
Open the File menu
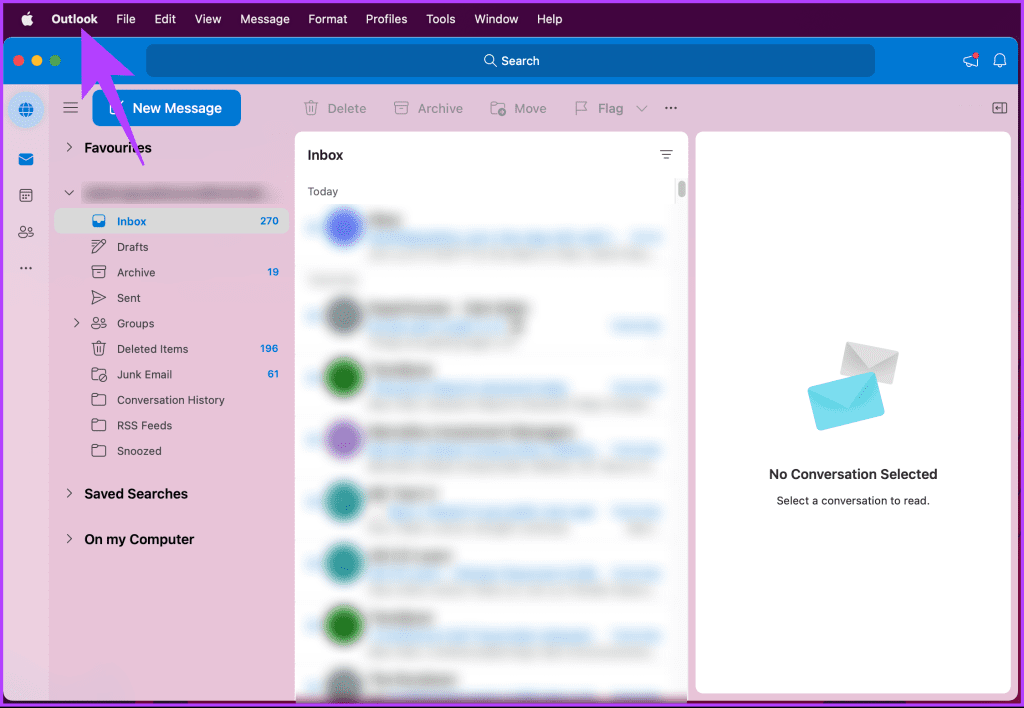pos(125,19)
